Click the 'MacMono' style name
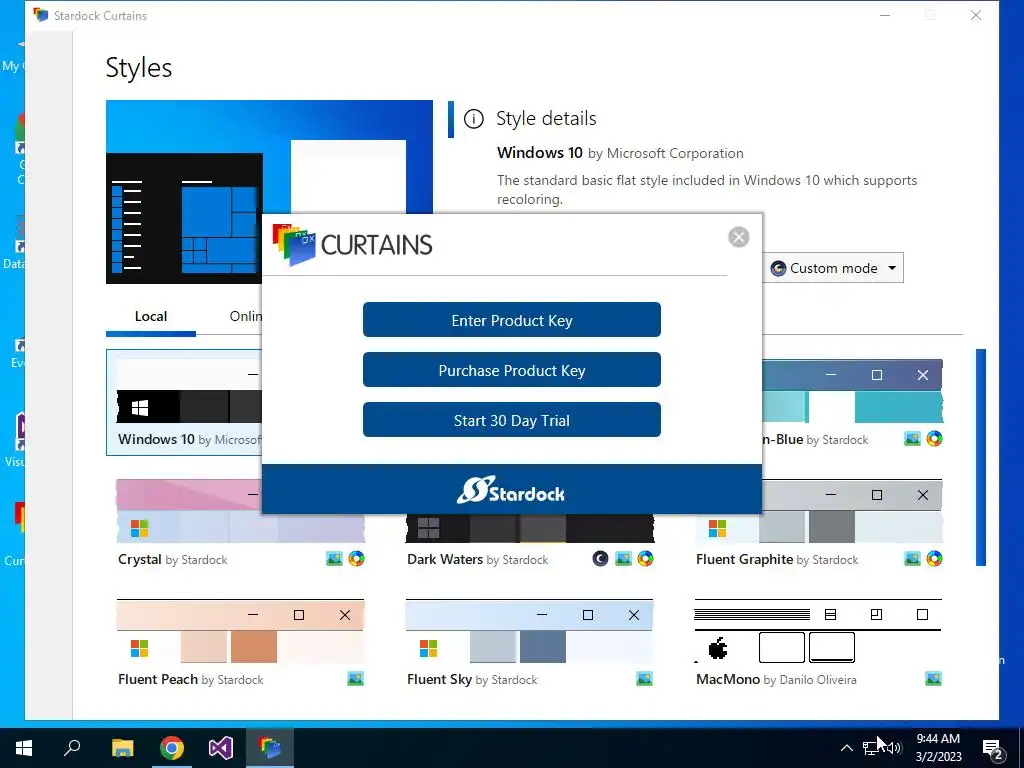 [x=728, y=680]
